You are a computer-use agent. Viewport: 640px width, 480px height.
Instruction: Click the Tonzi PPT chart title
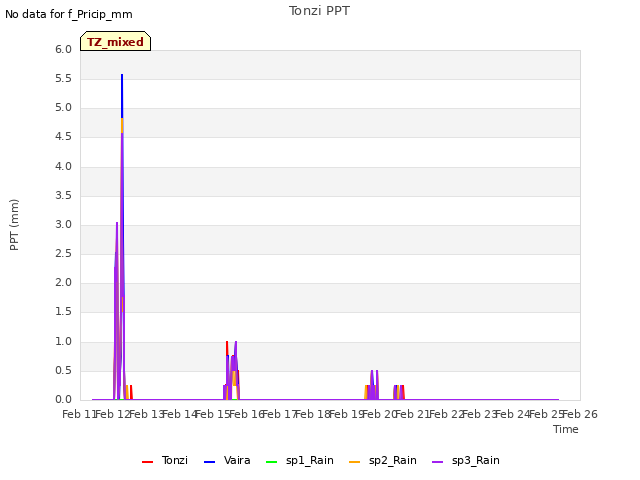pos(319,11)
